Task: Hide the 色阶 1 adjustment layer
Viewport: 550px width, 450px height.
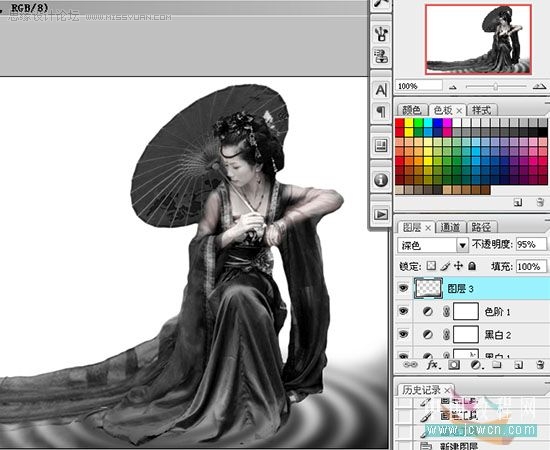Action: [403, 311]
